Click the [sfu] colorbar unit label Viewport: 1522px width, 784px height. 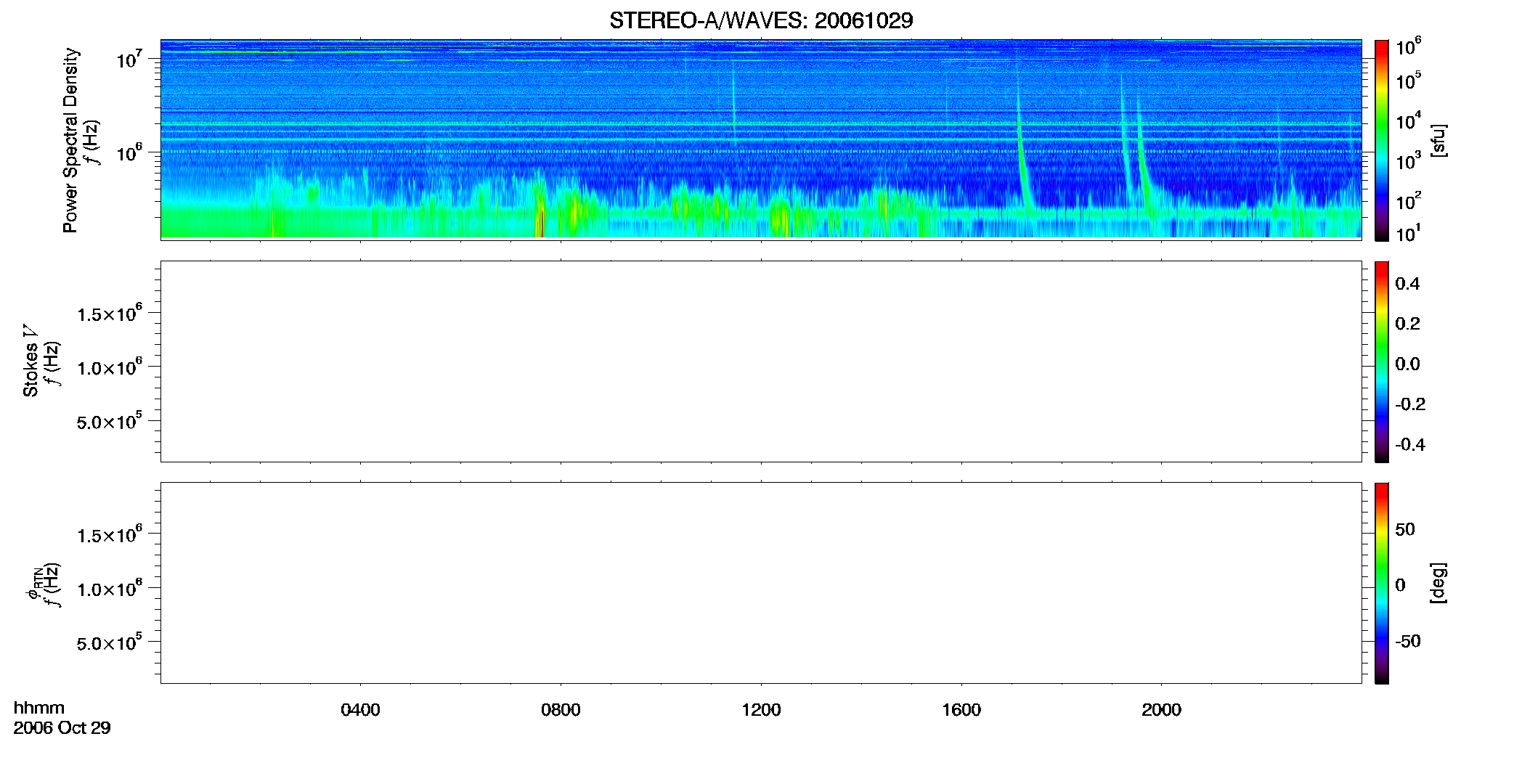coord(1438,140)
